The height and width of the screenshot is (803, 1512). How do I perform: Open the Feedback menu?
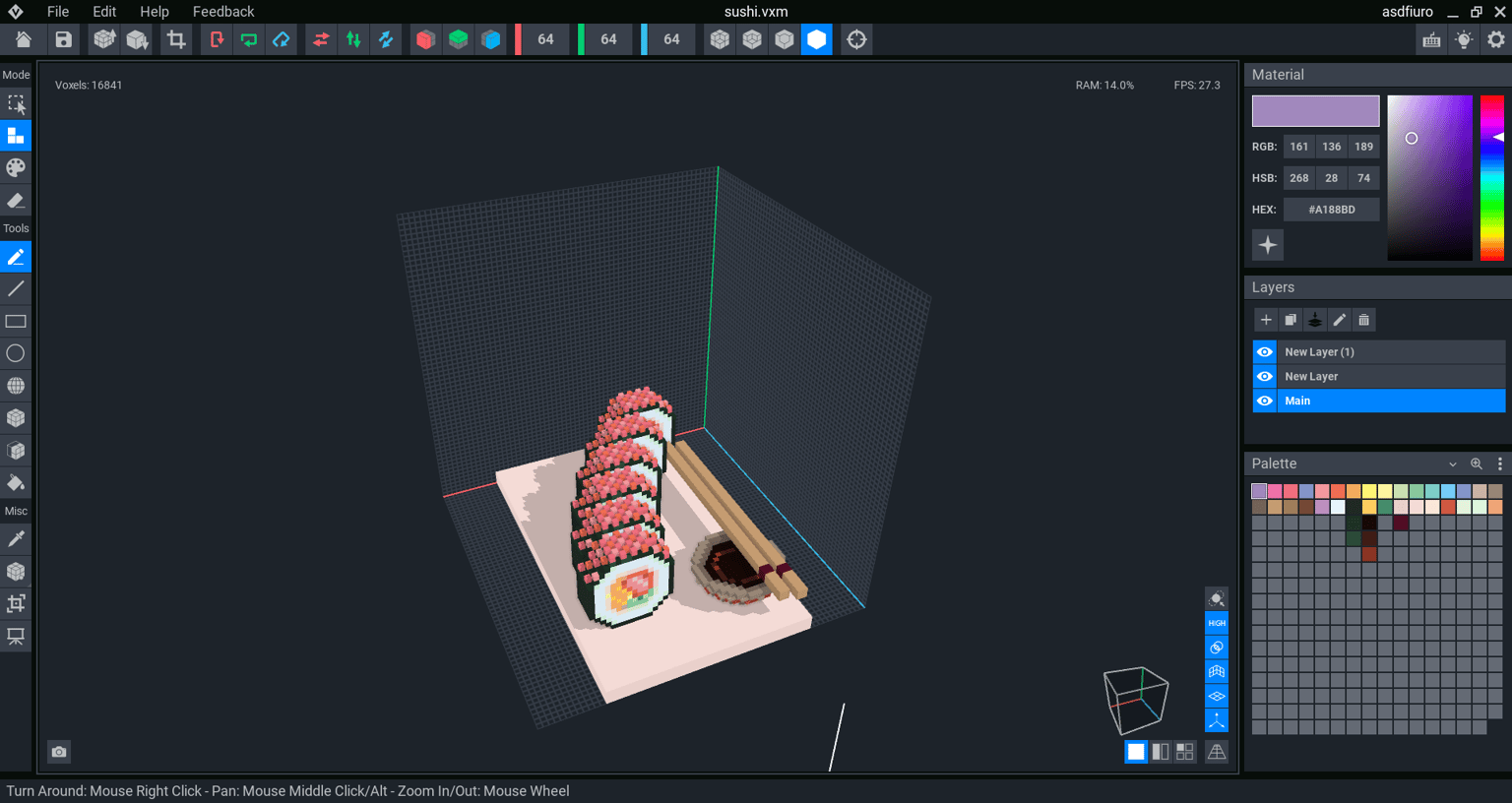tap(223, 12)
